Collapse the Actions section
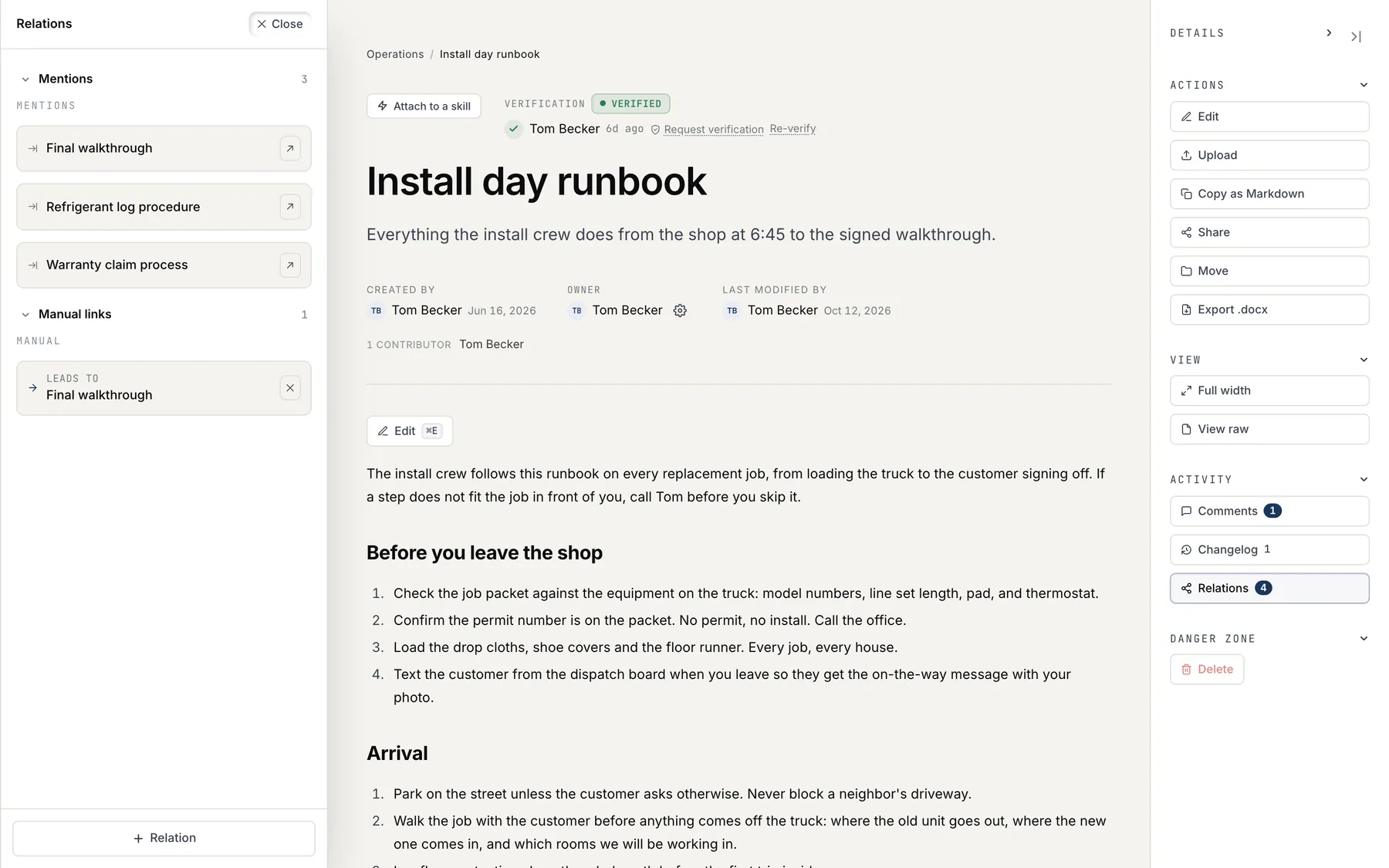Viewport: 1389px width, 868px height. pyautogui.click(x=1364, y=85)
